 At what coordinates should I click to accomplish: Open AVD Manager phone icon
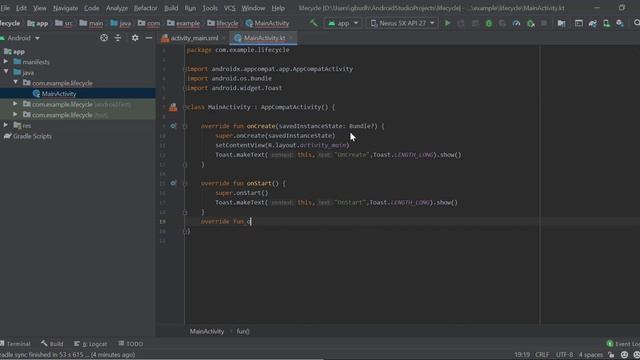click(607, 23)
